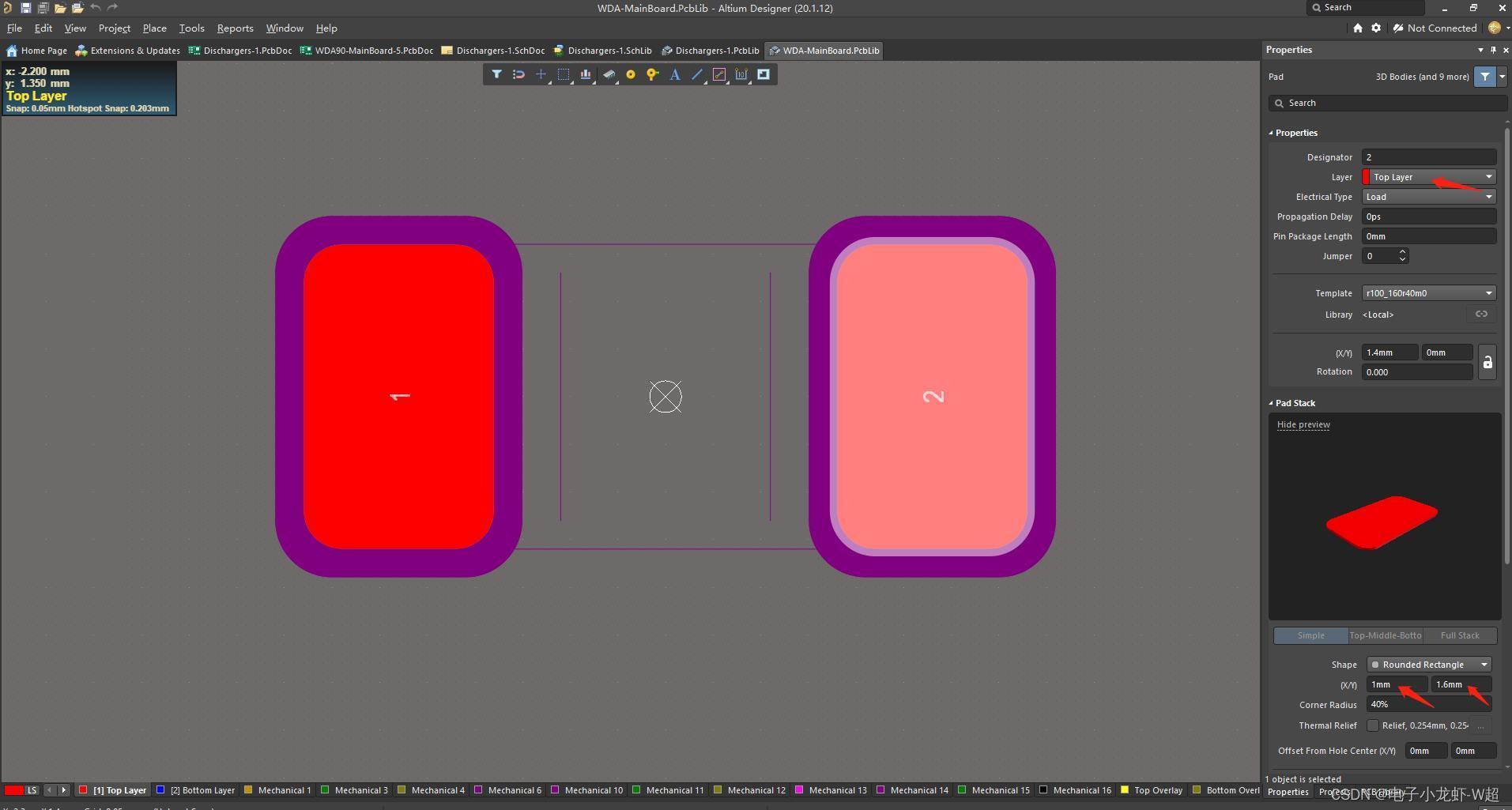
Task: Click the snap magnet icon in active bar
Action: pyautogui.click(x=518, y=74)
